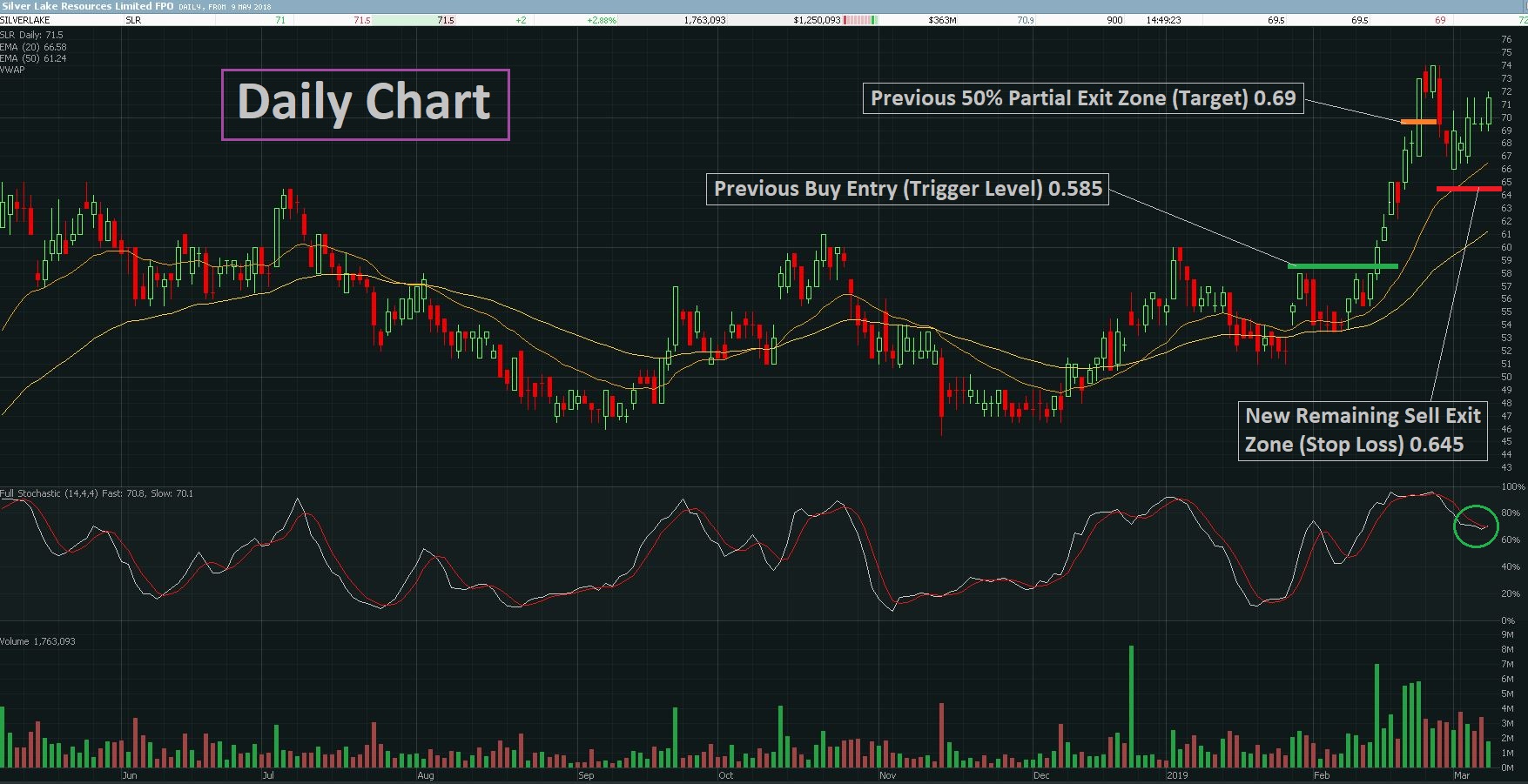Click the $1,250,093 traded value cell
Image resolution: width=1528 pixels, height=784 pixels.
(x=817, y=20)
